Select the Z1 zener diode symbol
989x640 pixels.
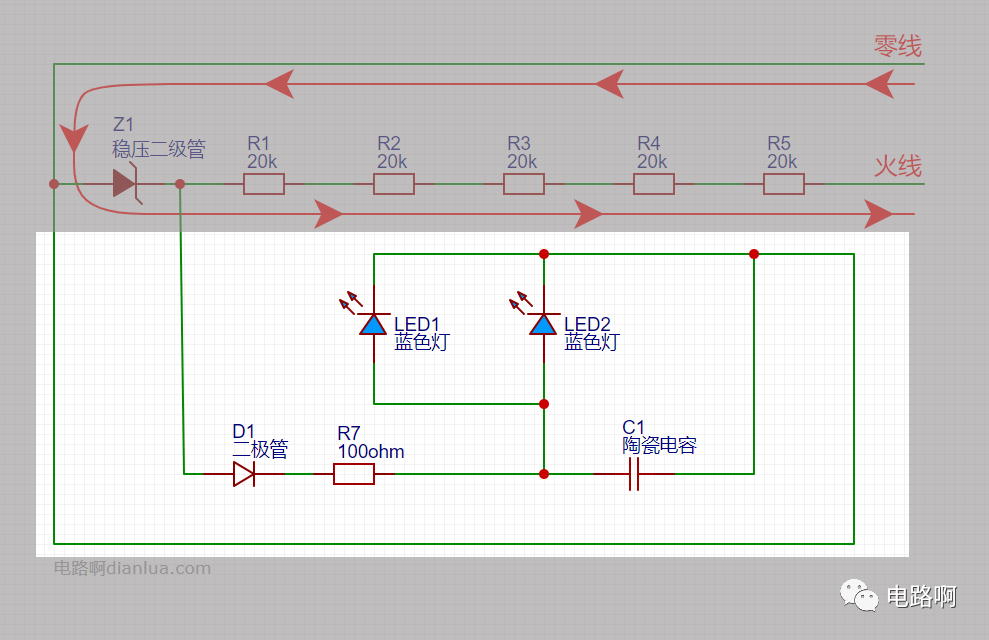(x=126, y=183)
